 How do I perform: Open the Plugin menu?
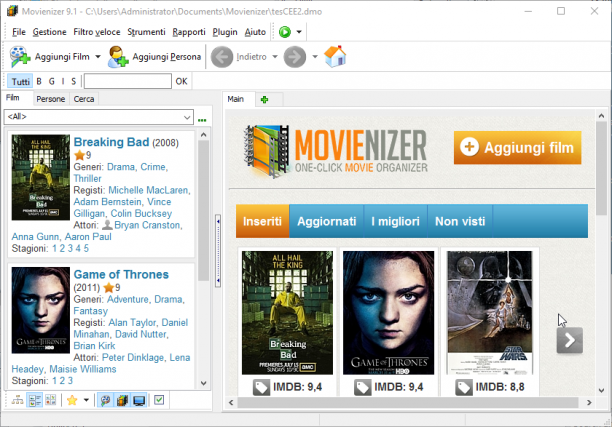pos(225,32)
